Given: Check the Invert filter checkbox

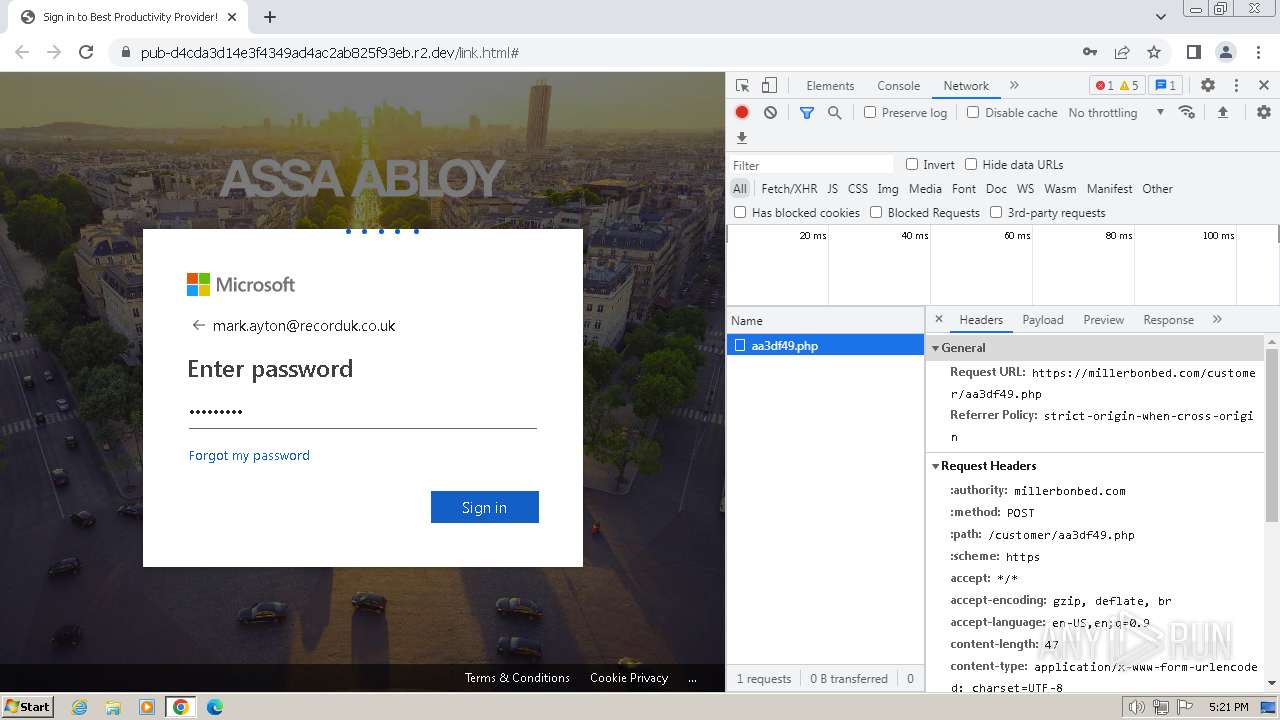Looking at the screenshot, I should 912,164.
